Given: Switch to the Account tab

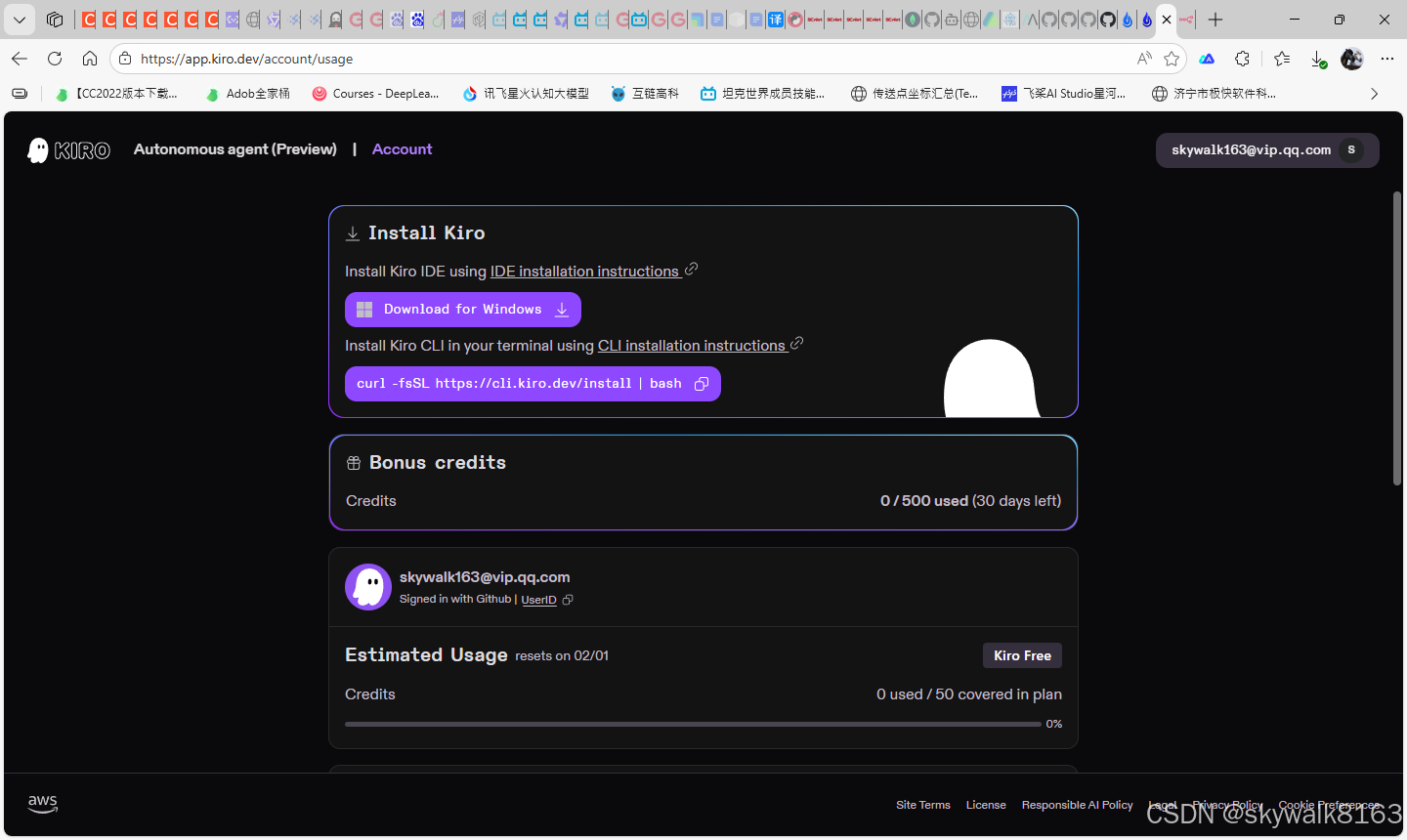Looking at the screenshot, I should [x=402, y=148].
